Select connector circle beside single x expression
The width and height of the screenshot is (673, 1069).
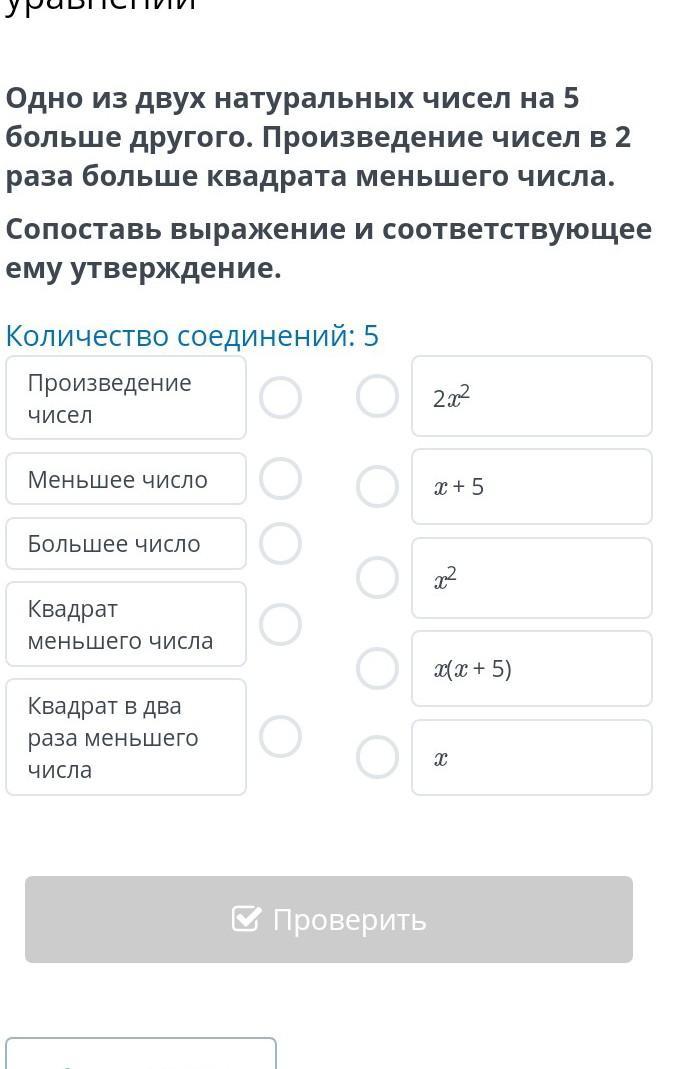(377, 757)
